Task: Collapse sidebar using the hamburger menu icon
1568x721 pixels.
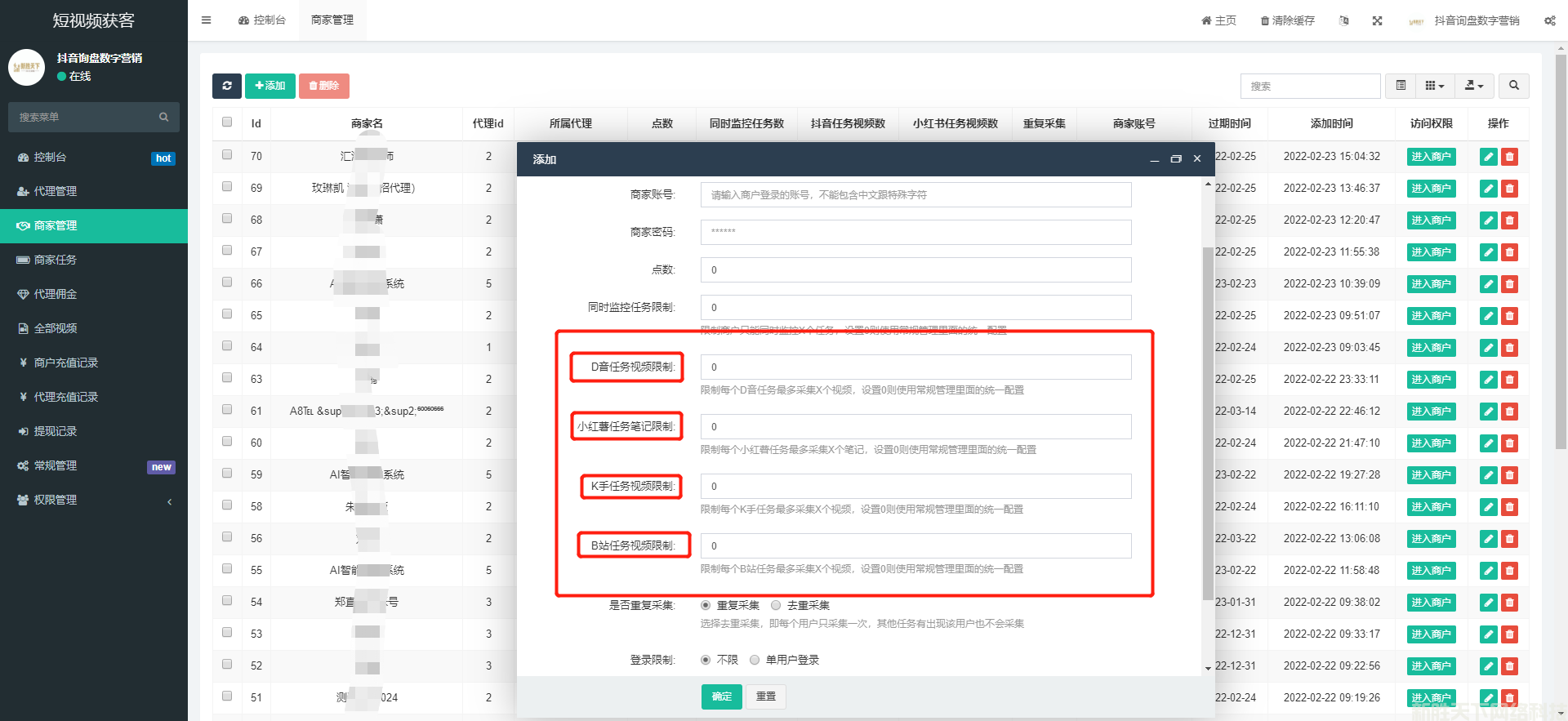Action: pos(207,20)
